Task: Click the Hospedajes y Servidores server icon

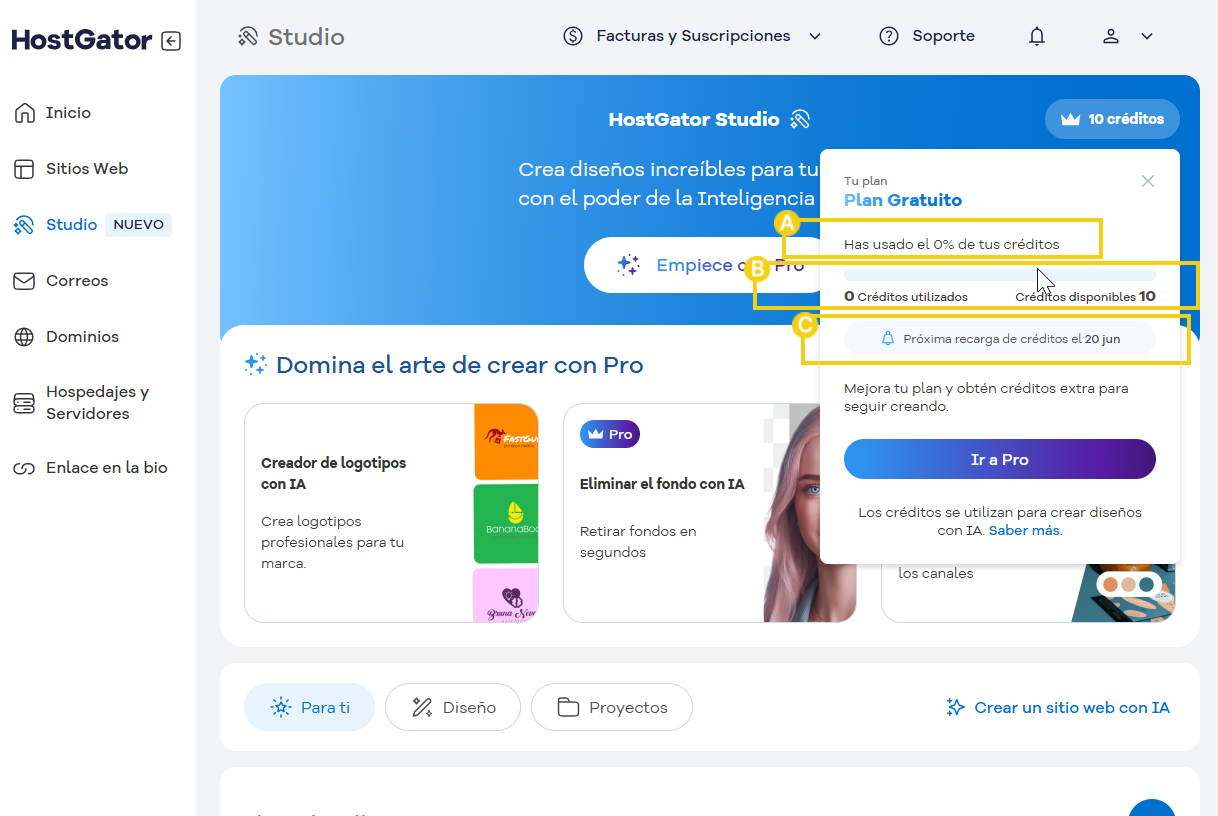Action: (x=25, y=403)
